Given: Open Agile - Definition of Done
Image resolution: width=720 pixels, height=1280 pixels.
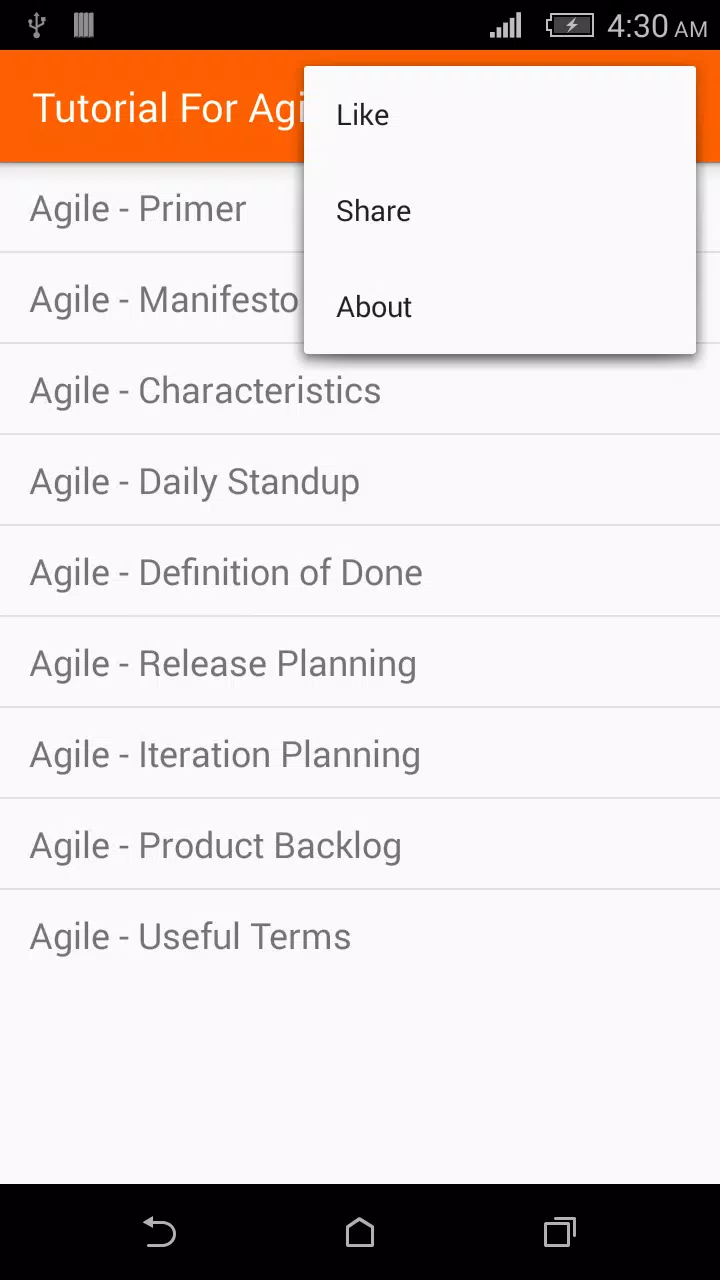Looking at the screenshot, I should pyautogui.click(x=360, y=571).
